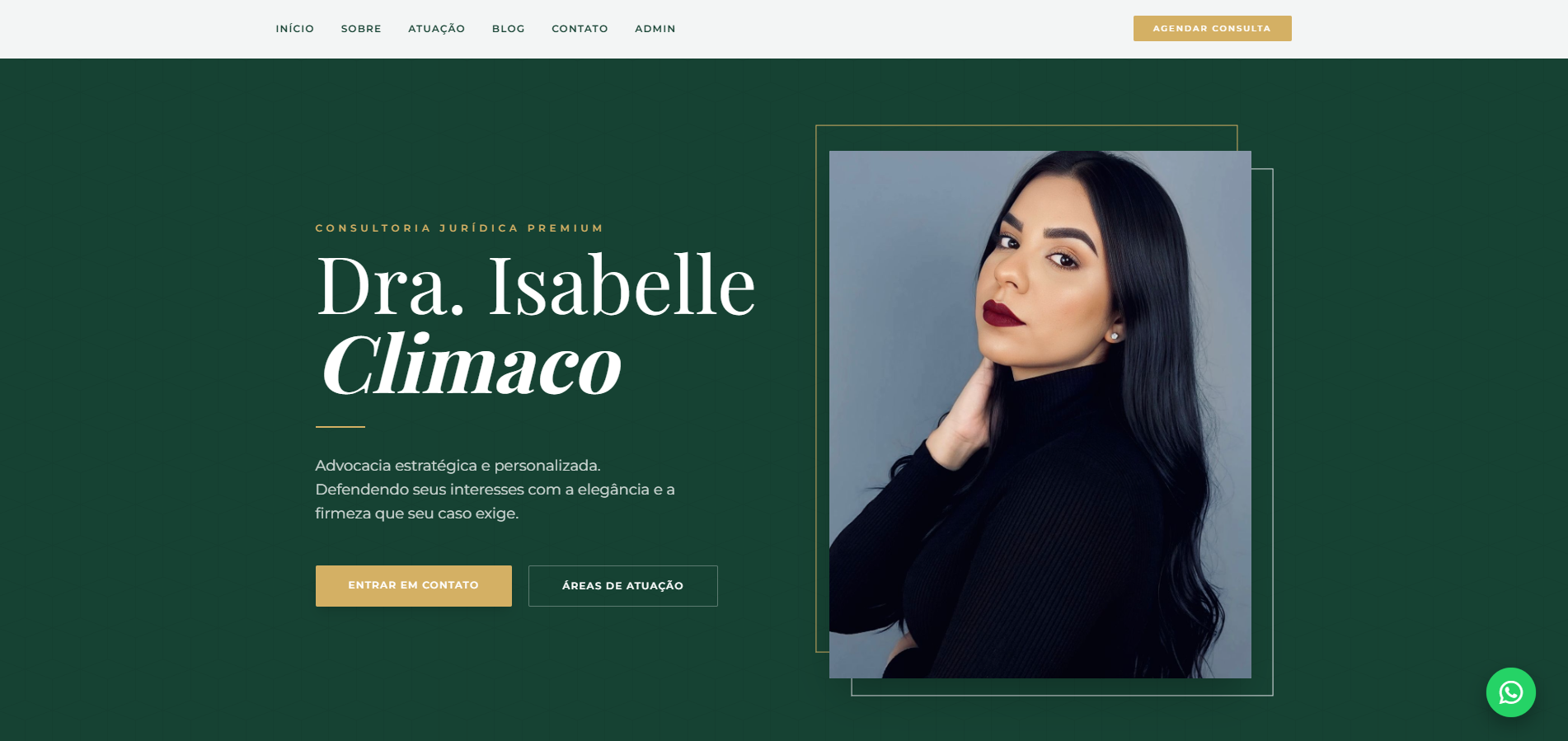Click the gold divider line under the name
The width and height of the screenshot is (1568, 741).
point(340,427)
